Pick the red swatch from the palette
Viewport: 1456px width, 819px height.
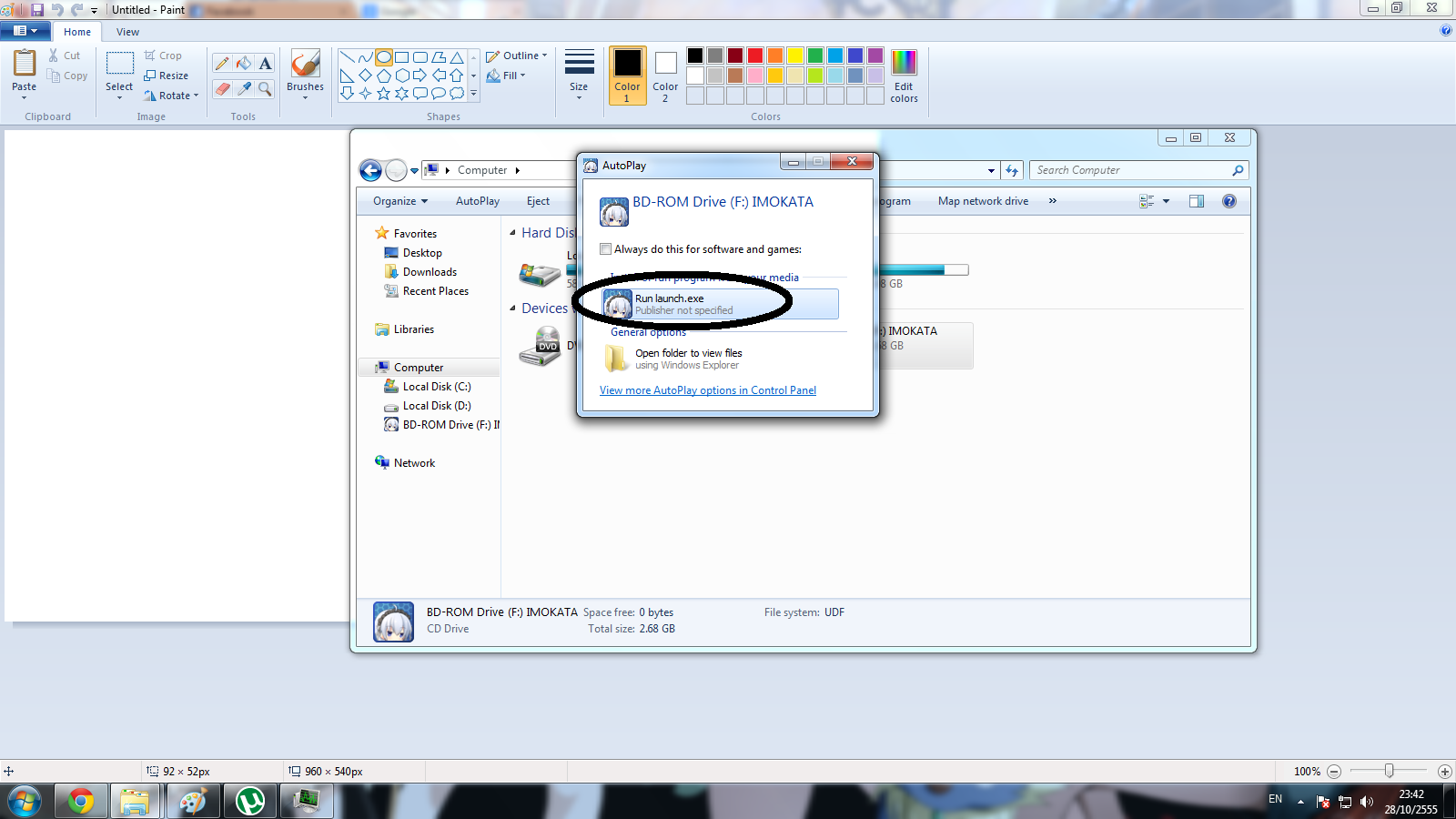755,56
